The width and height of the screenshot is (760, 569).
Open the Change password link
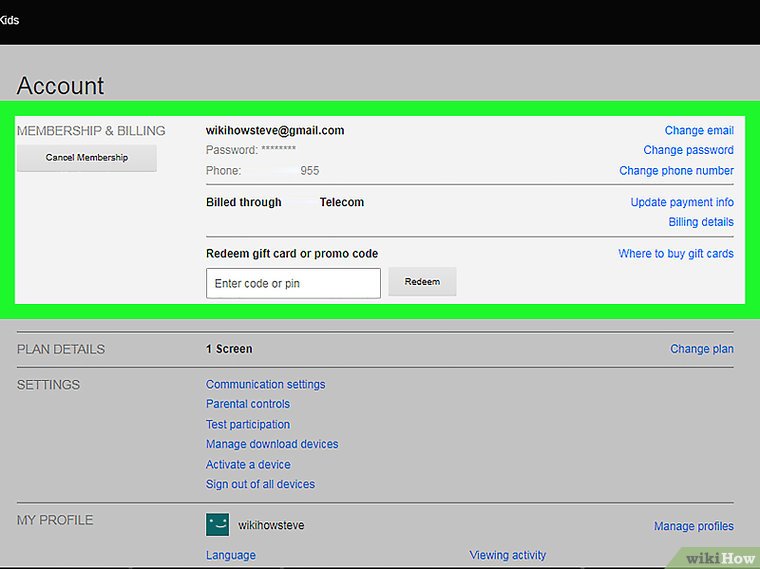click(x=688, y=150)
